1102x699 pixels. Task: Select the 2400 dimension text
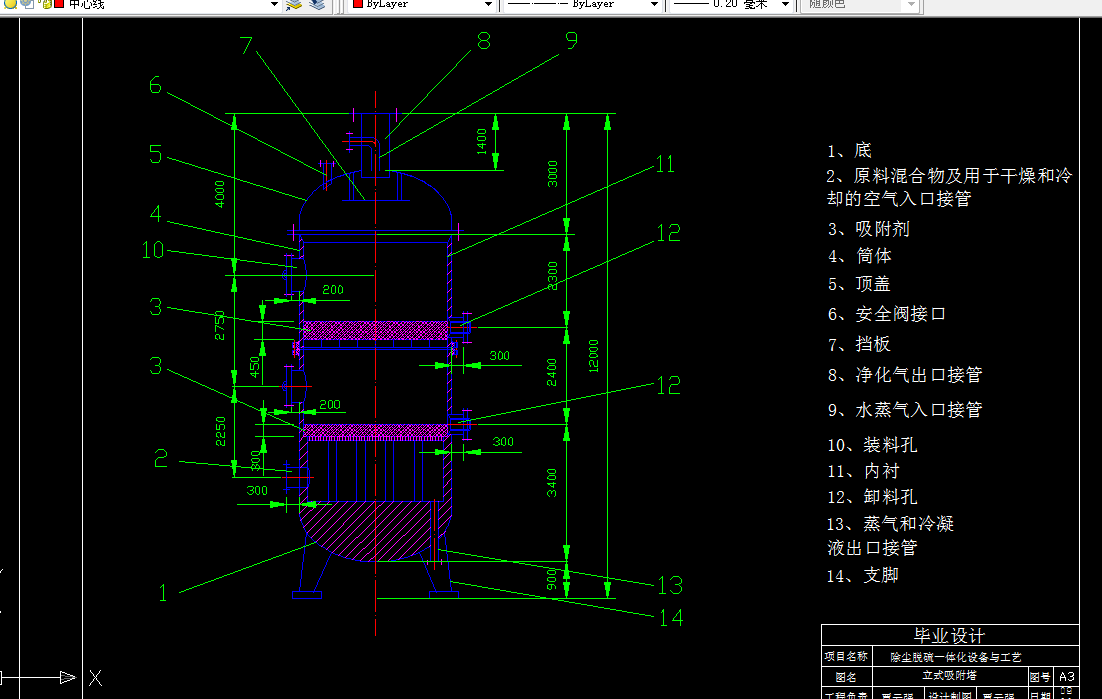point(552,372)
